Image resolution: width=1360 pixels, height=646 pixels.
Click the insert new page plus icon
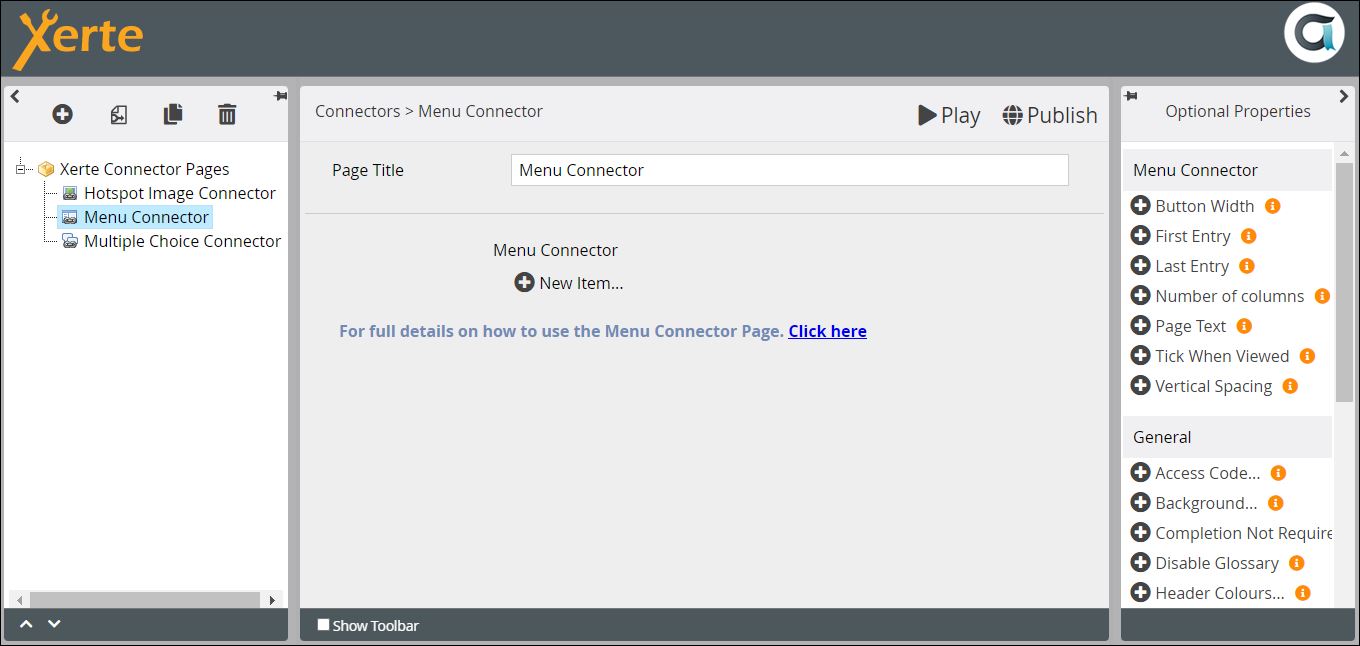tap(62, 114)
